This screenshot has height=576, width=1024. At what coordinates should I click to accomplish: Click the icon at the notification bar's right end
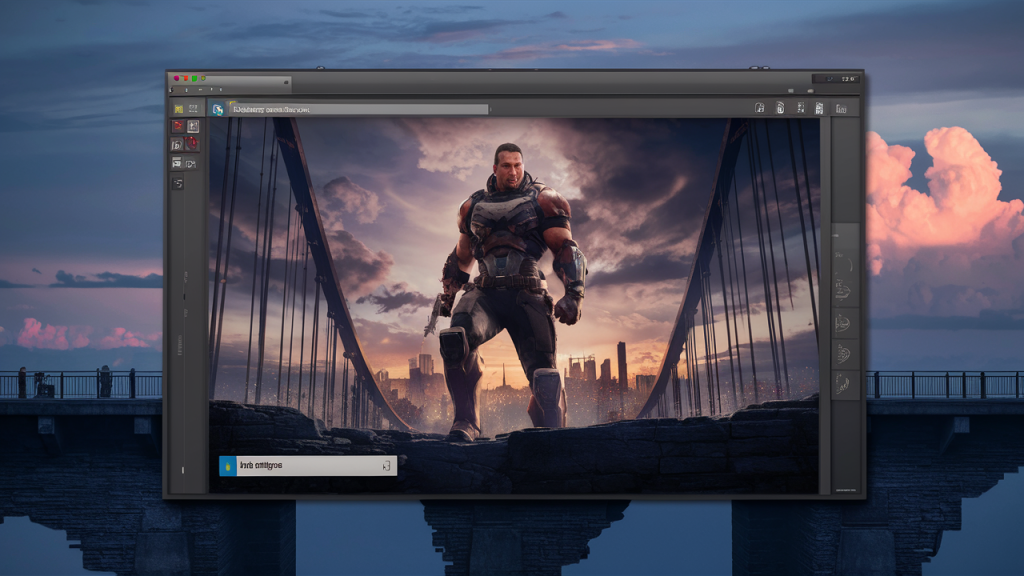(x=386, y=465)
